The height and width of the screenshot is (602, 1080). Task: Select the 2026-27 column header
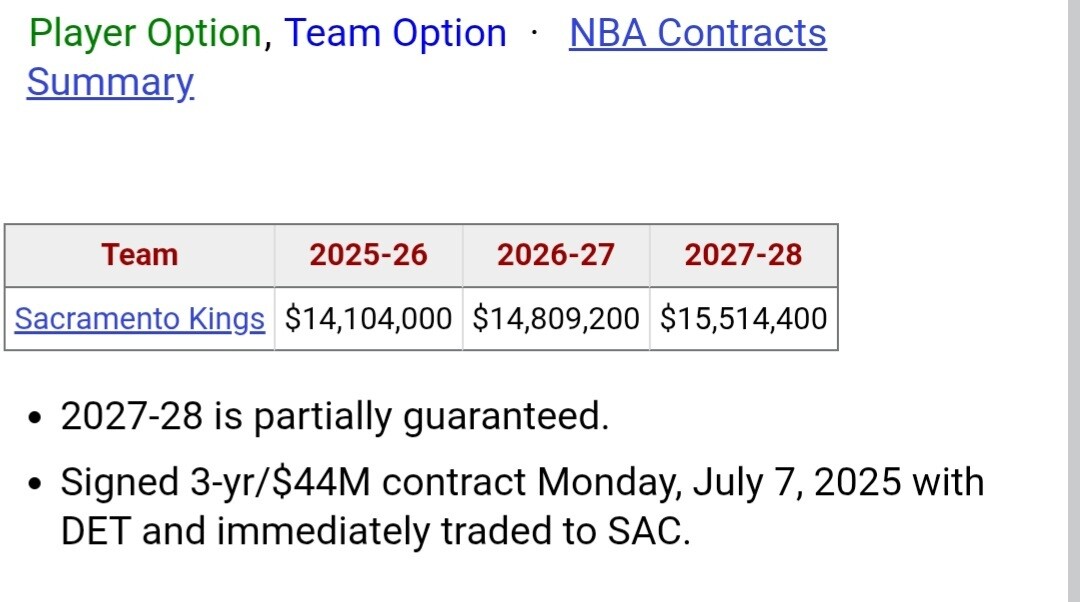coord(556,255)
